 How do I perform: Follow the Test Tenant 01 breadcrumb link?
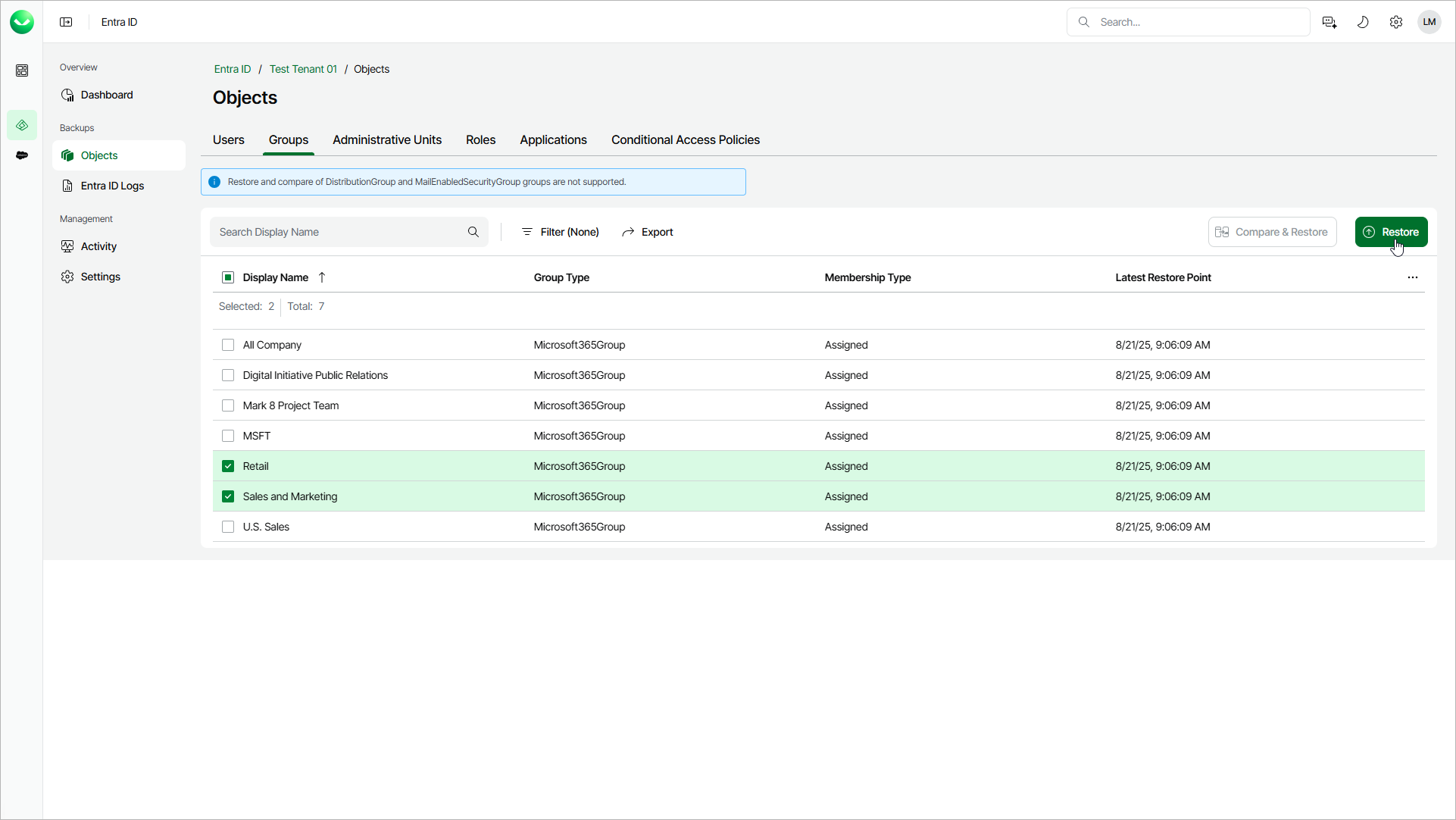303,69
